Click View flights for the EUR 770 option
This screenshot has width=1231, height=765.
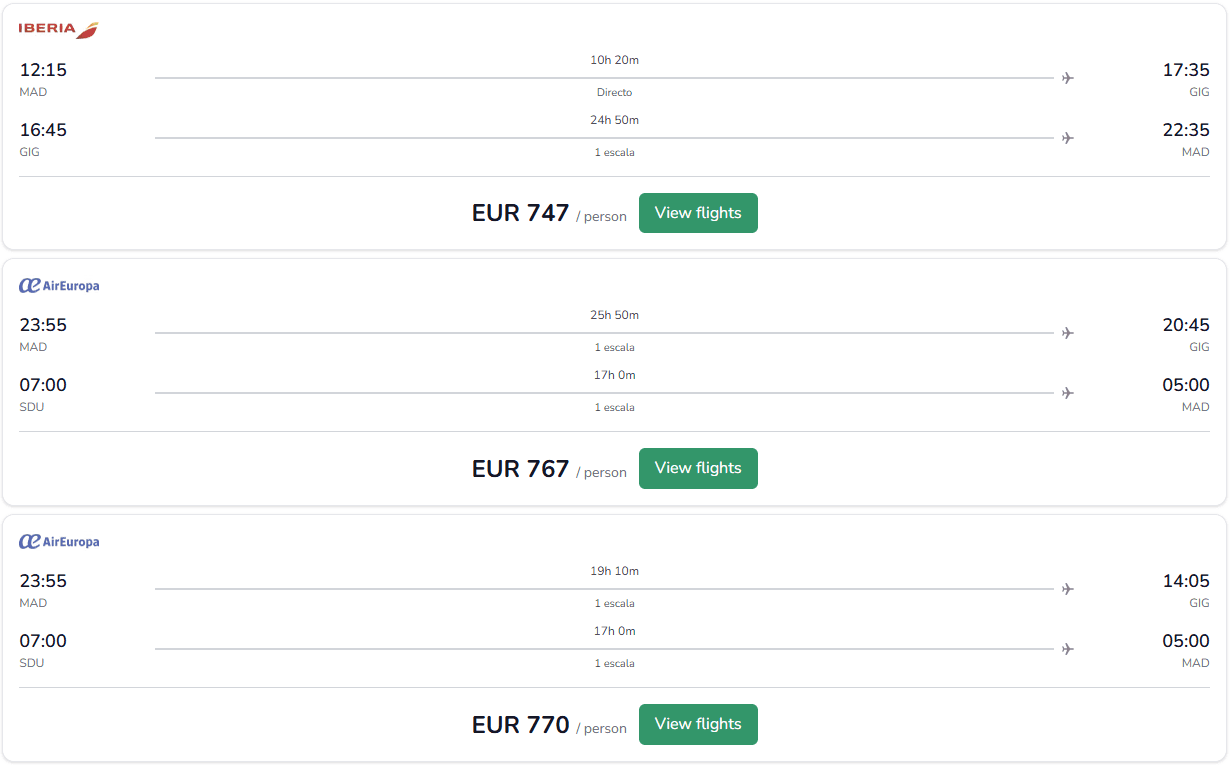pyautogui.click(x=698, y=724)
